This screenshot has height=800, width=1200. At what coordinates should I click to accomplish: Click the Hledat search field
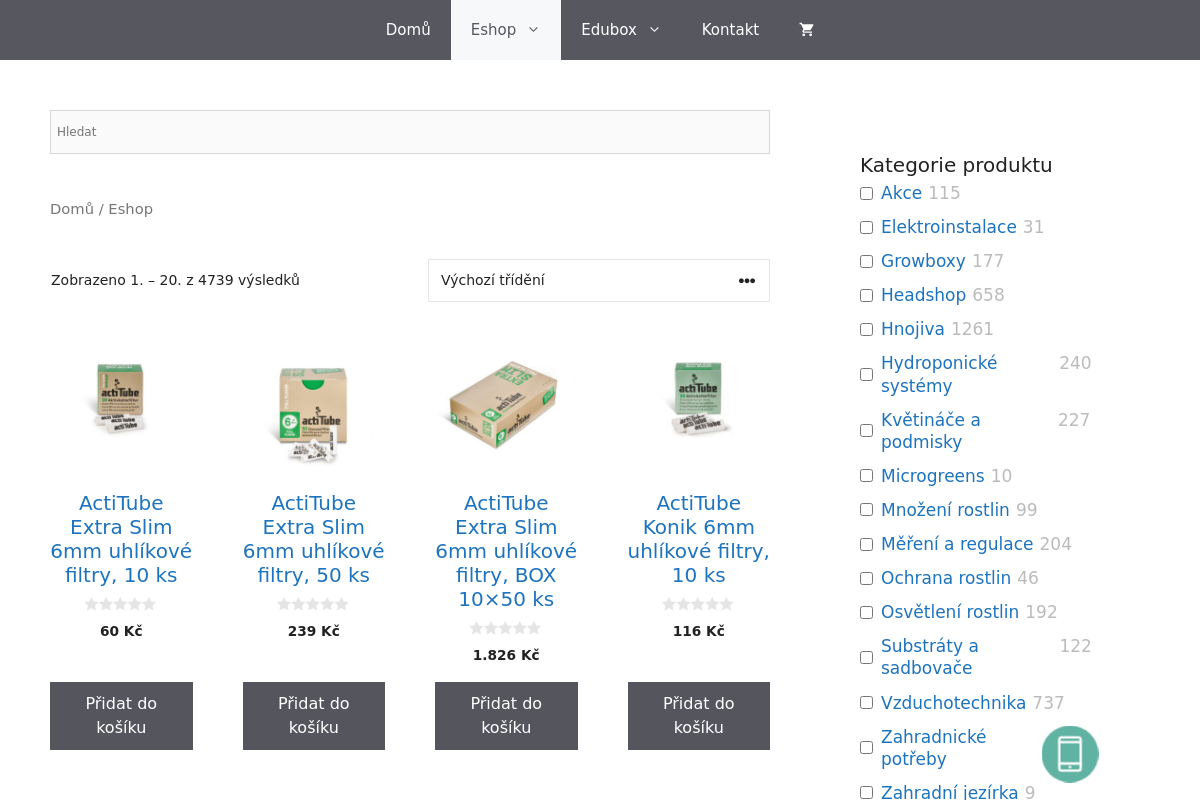coord(410,132)
